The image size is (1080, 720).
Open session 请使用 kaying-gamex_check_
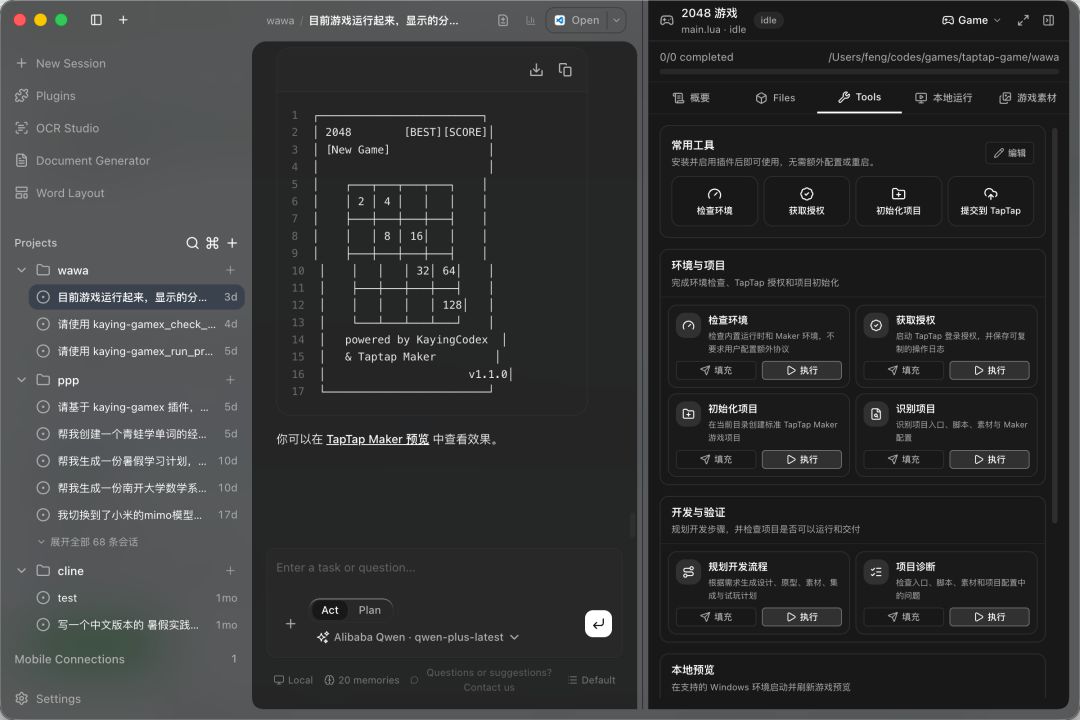coord(137,324)
